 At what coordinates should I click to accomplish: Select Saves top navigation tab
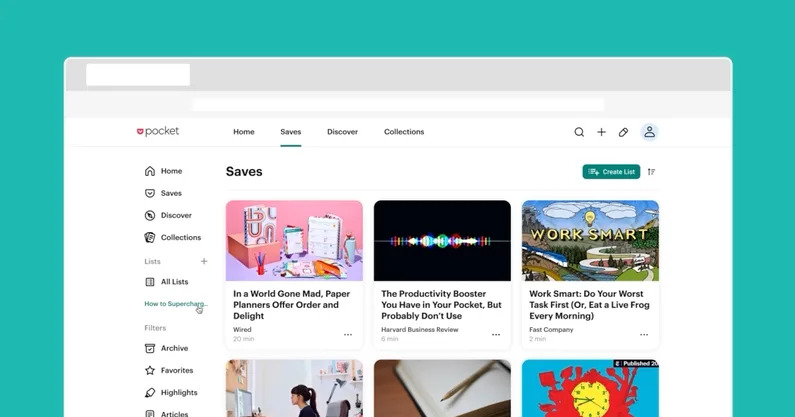click(291, 132)
